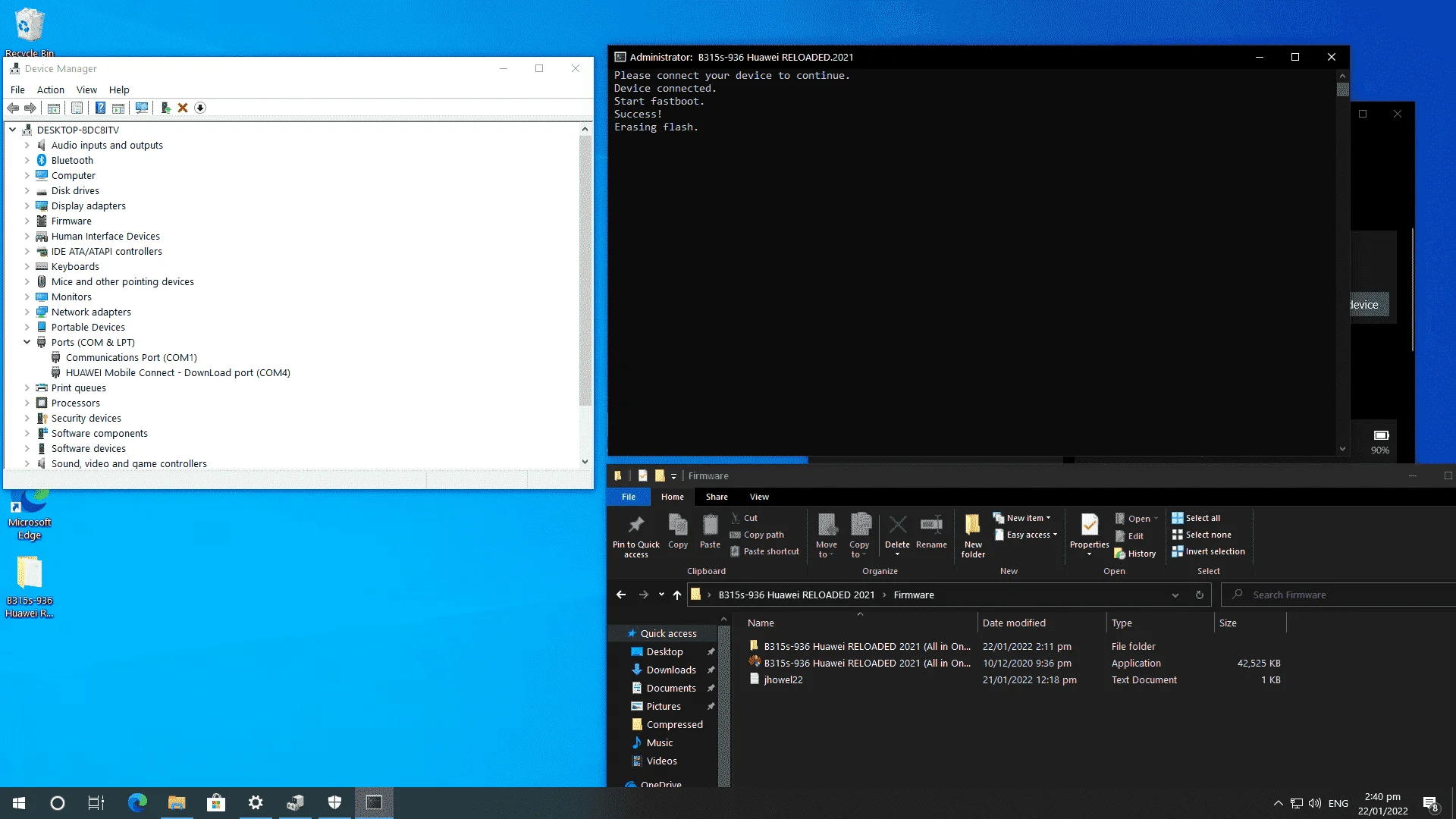Open File menu in Device Manager
The height and width of the screenshot is (819, 1456).
click(x=17, y=89)
